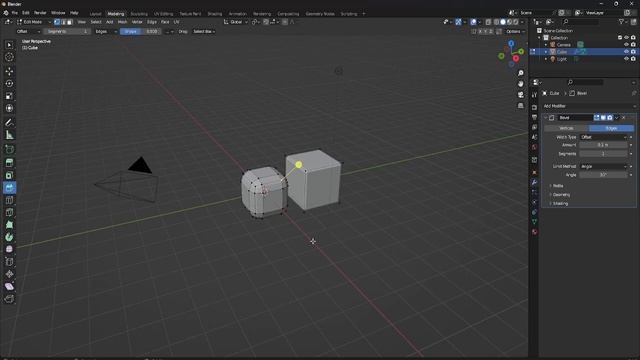Toggle Collection visibility eye icon
The height and width of the screenshot is (360, 640).
(x=626, y=38)
